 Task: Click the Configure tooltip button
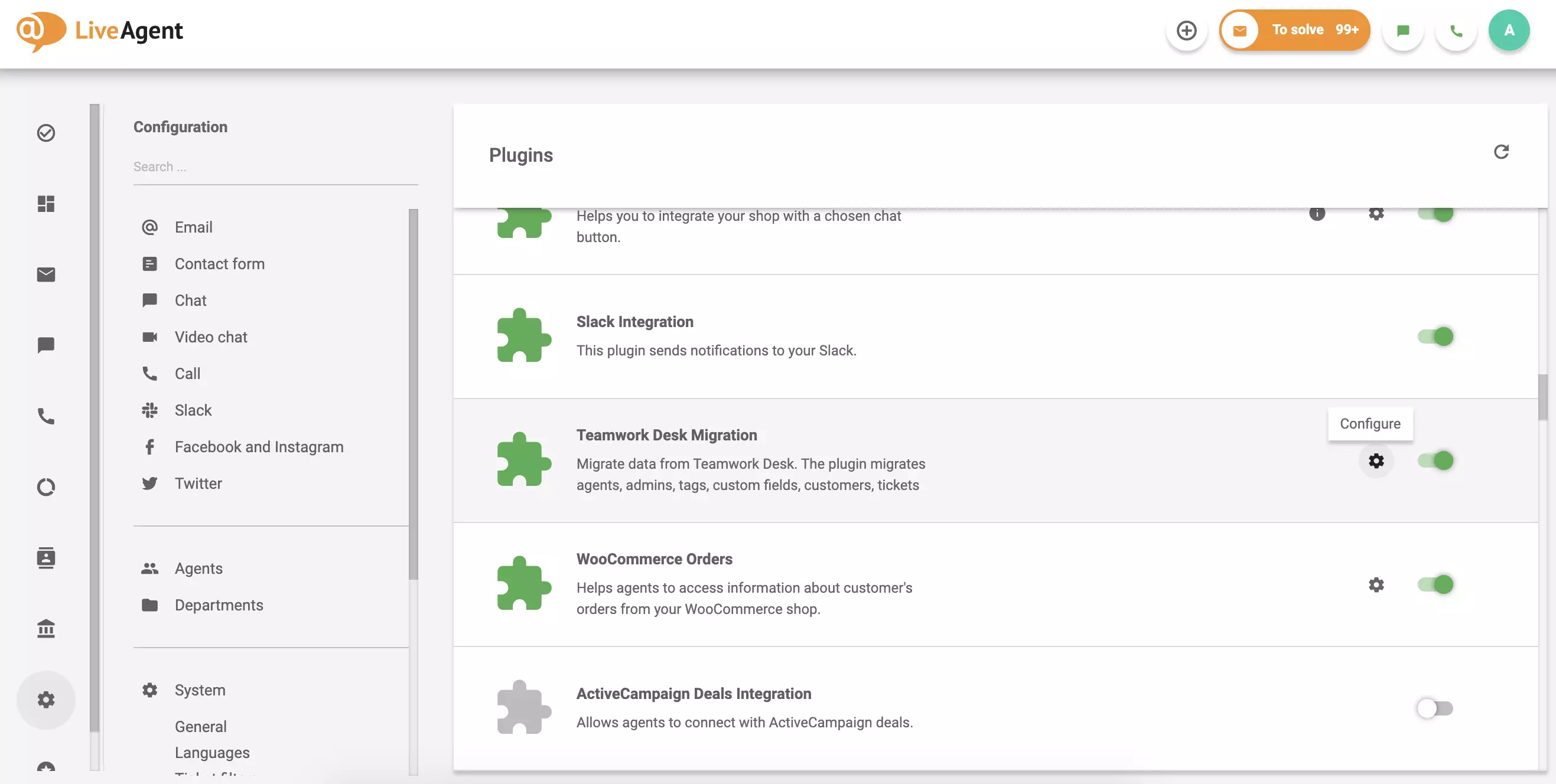coord(1370,423)
